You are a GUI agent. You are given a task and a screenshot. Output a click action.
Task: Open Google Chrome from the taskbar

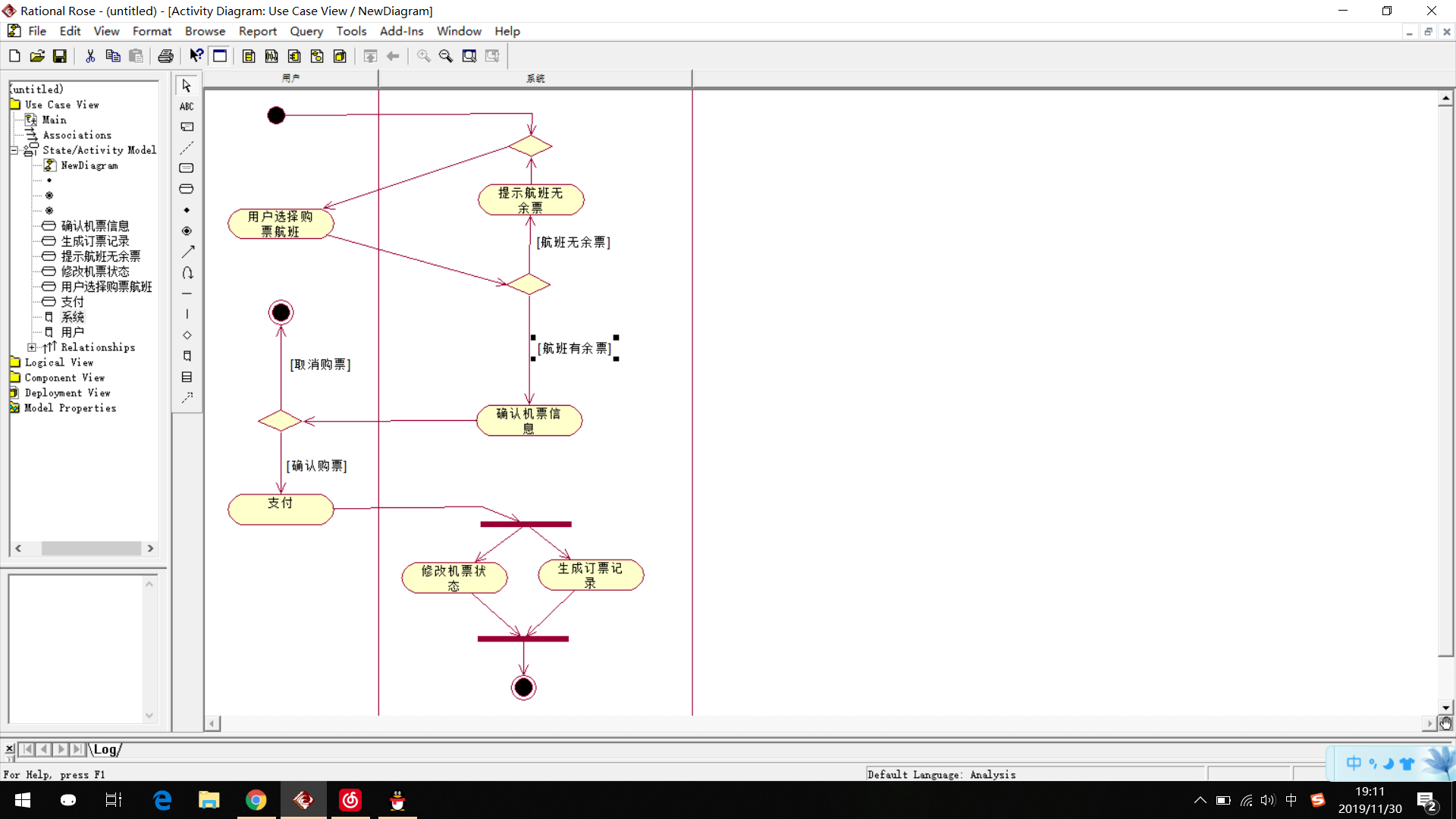point(256,800)
